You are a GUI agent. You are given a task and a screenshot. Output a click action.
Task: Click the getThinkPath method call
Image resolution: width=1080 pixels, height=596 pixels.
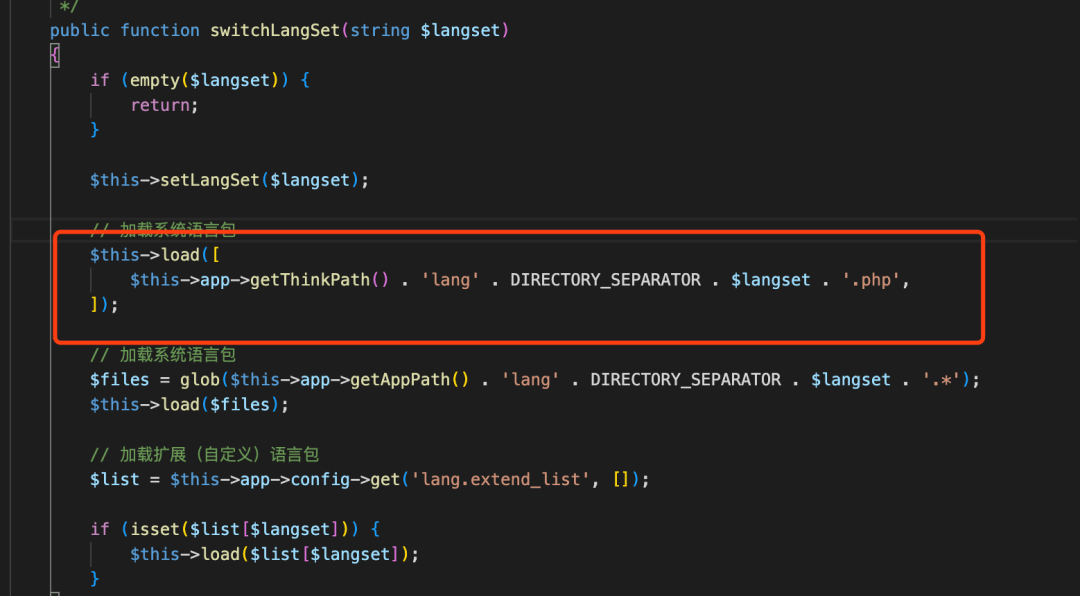[310, 280]
